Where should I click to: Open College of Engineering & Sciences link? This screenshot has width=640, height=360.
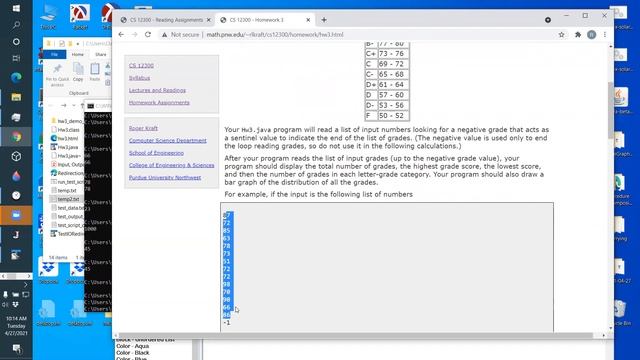(171, 165)
